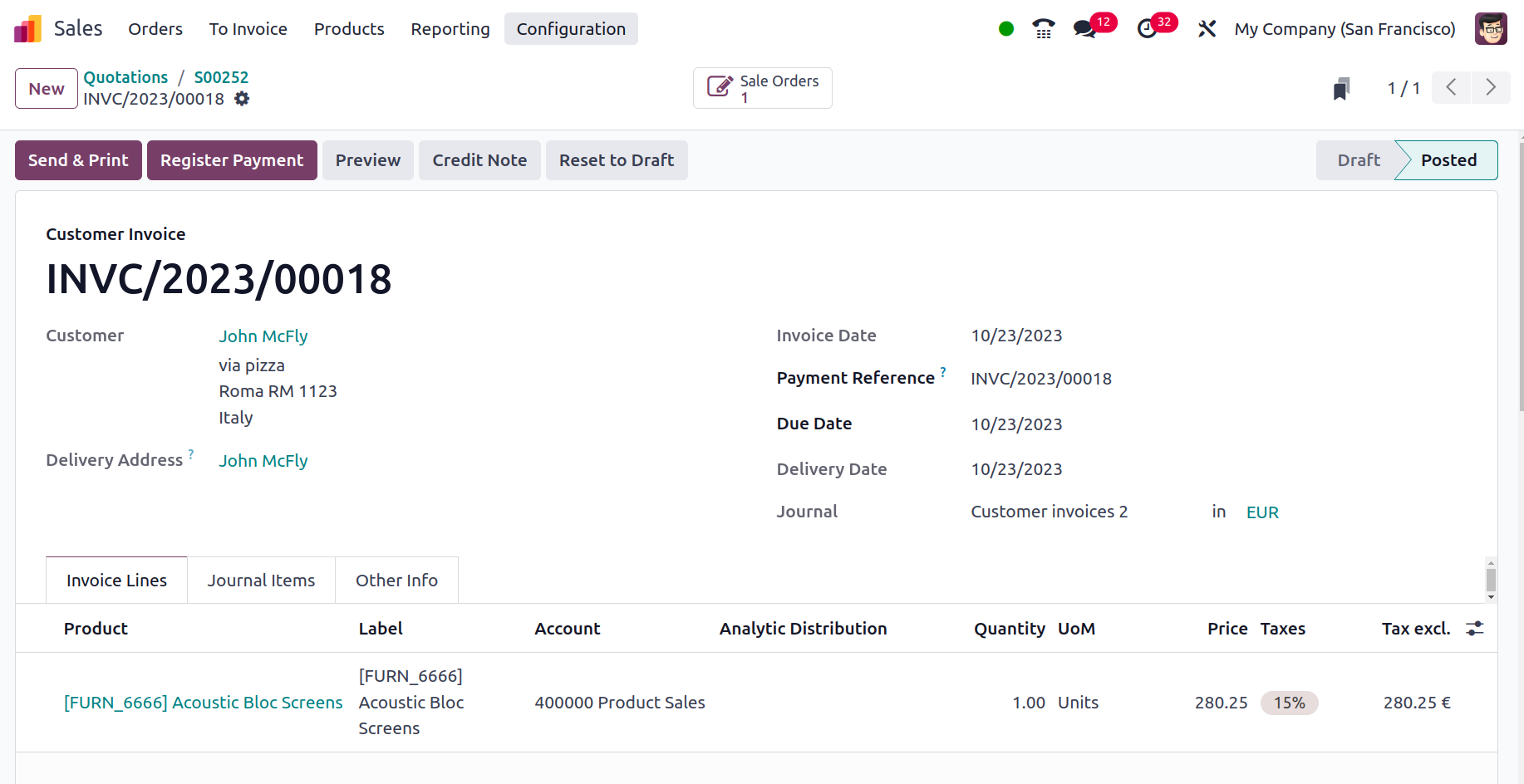Open customer John McFly's record
Viewport: 1524px width, 784px height.
coord(263,336)
